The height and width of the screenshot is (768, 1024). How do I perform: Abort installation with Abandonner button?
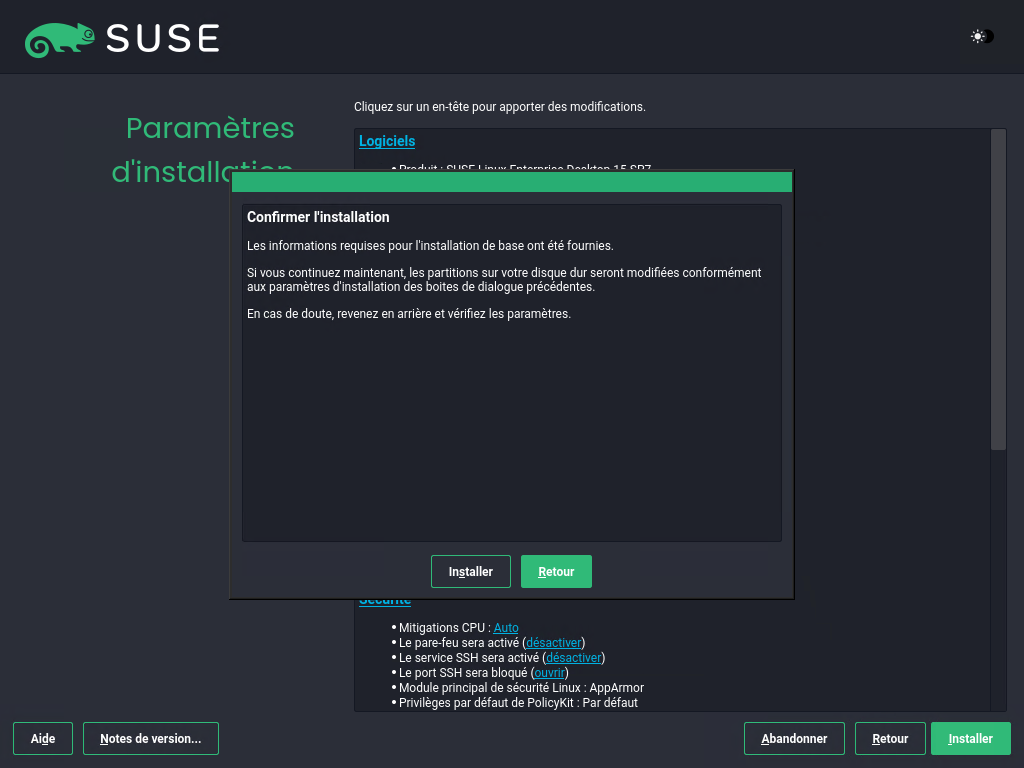(x=794, y=739)
